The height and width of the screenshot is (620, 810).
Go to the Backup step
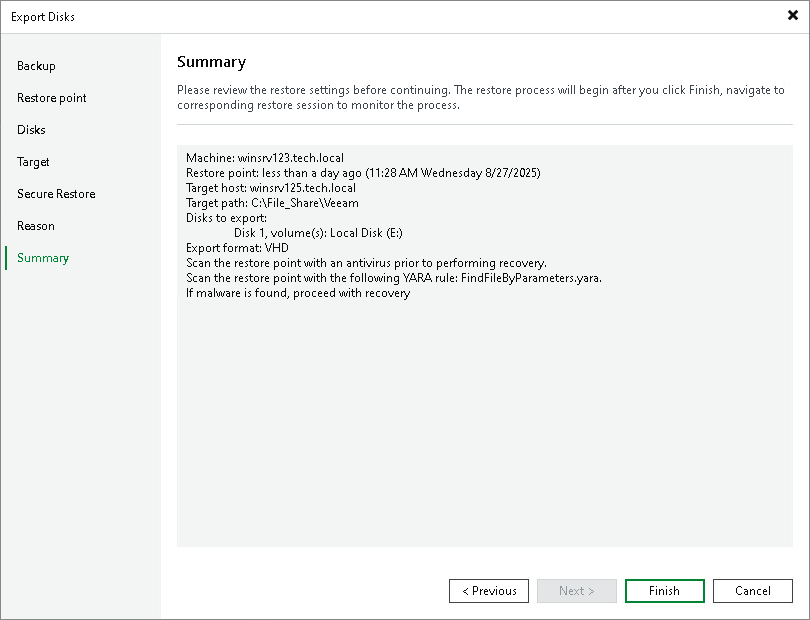pyautogui.click(x=36, y=66)
